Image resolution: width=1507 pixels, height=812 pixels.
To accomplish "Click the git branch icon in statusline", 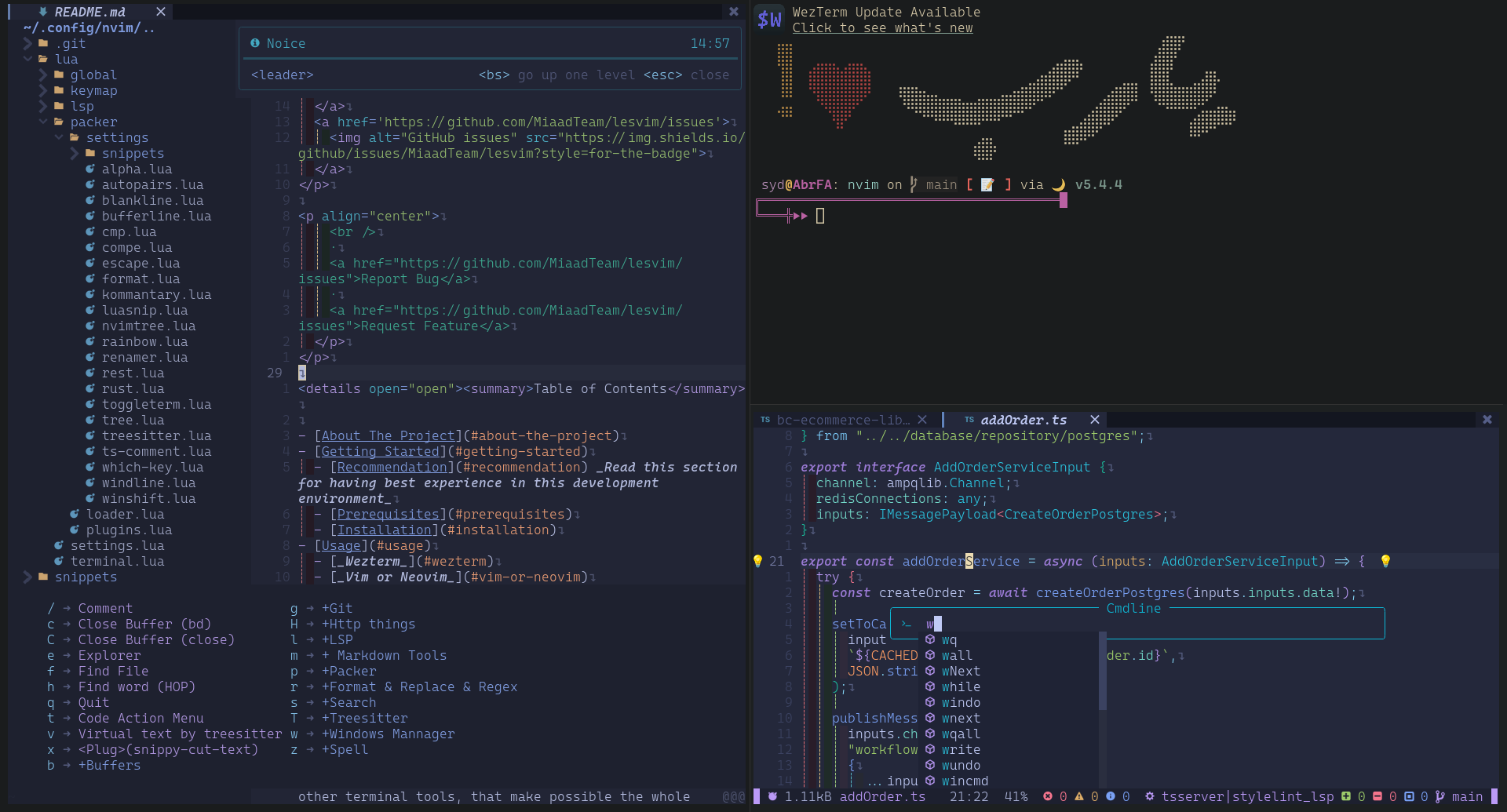I will 1440,796.
